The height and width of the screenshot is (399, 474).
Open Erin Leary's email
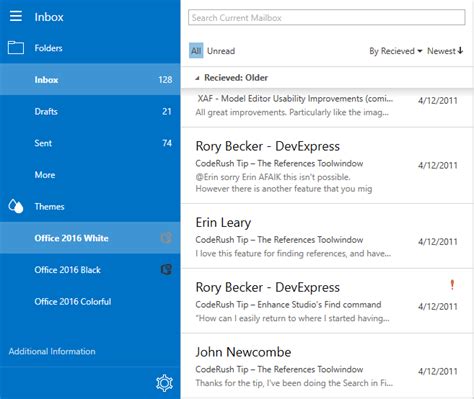point(327,236)
